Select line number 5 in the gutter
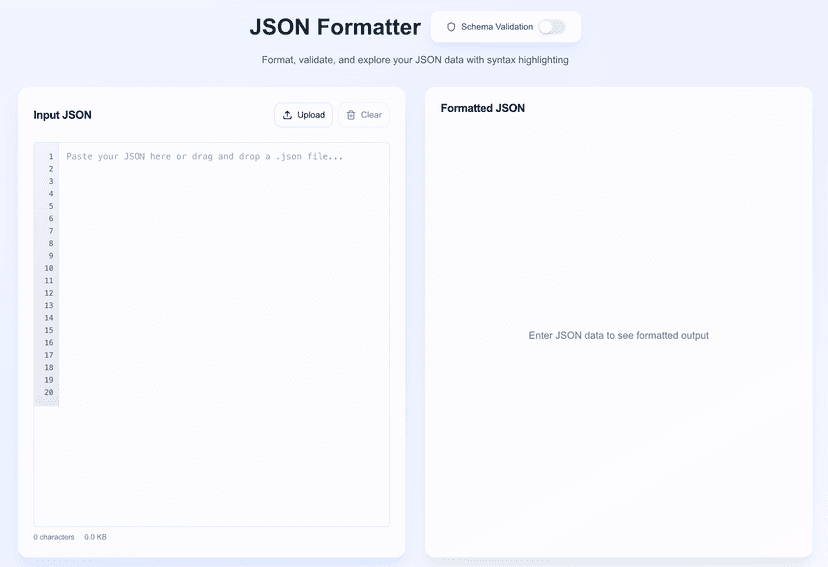 tap(50, 206)
